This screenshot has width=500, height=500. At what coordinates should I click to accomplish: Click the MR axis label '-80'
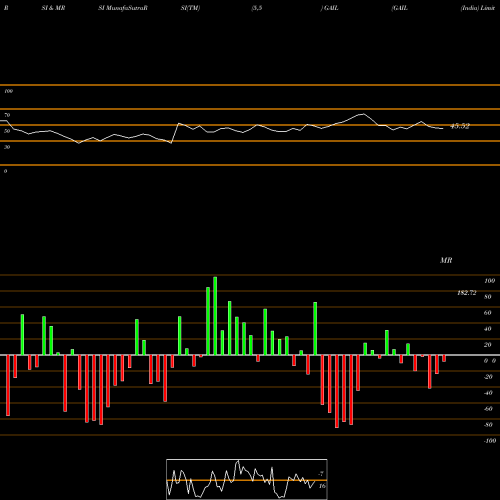point(488,425)
